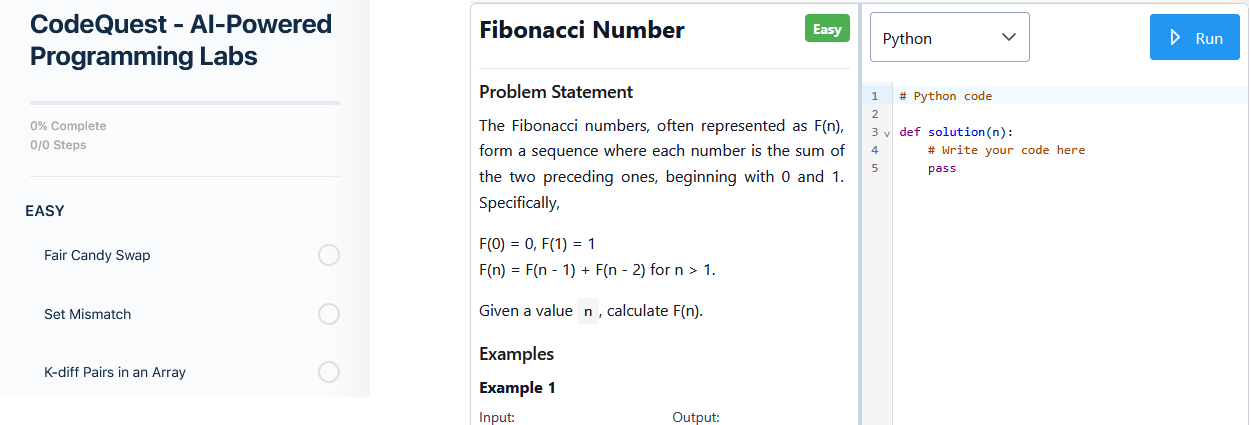Click the play icon on Run button
The height and width of the screenshot is (425, 1251).
pos(1176,38)
